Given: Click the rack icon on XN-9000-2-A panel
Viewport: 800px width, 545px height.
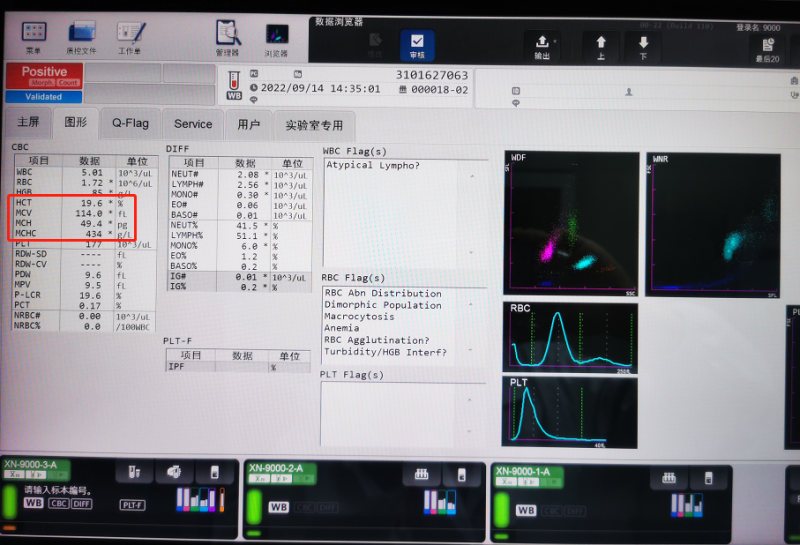Looking at the screenshot, I should (x=422, y=475).
